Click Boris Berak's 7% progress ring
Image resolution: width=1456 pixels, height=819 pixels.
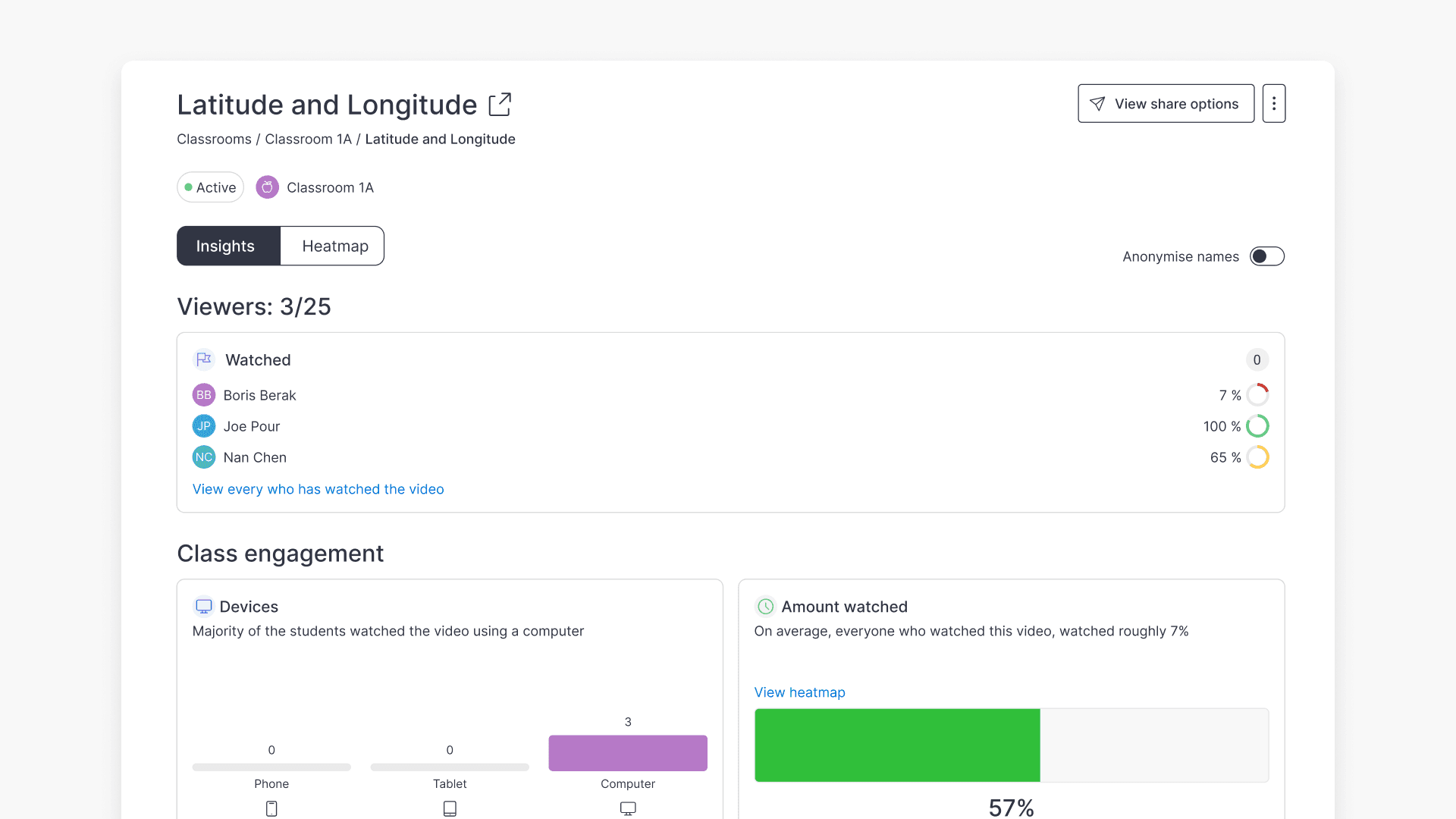(1257, 395)
